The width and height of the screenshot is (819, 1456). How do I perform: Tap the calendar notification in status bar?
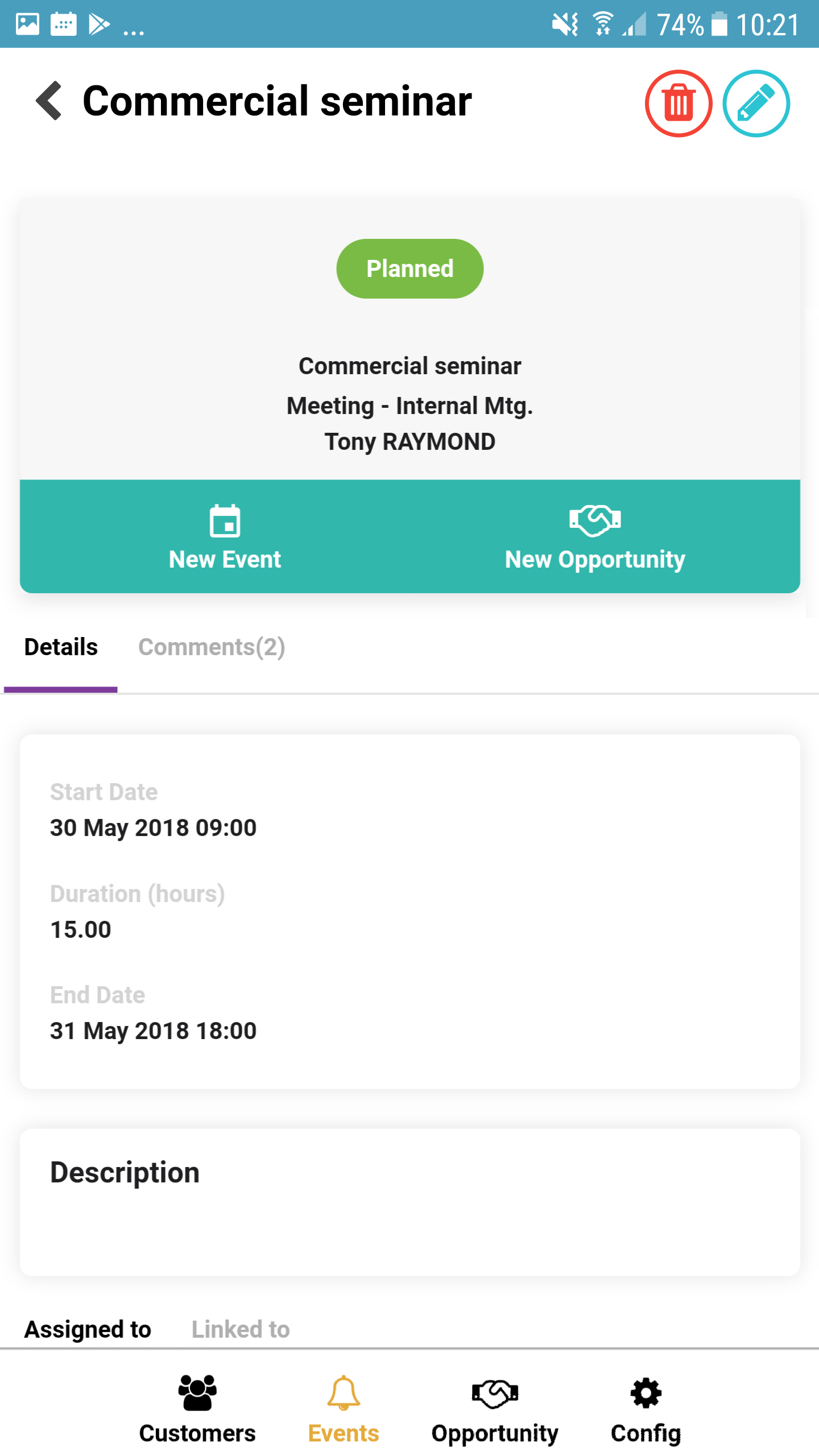coord(64,24)
